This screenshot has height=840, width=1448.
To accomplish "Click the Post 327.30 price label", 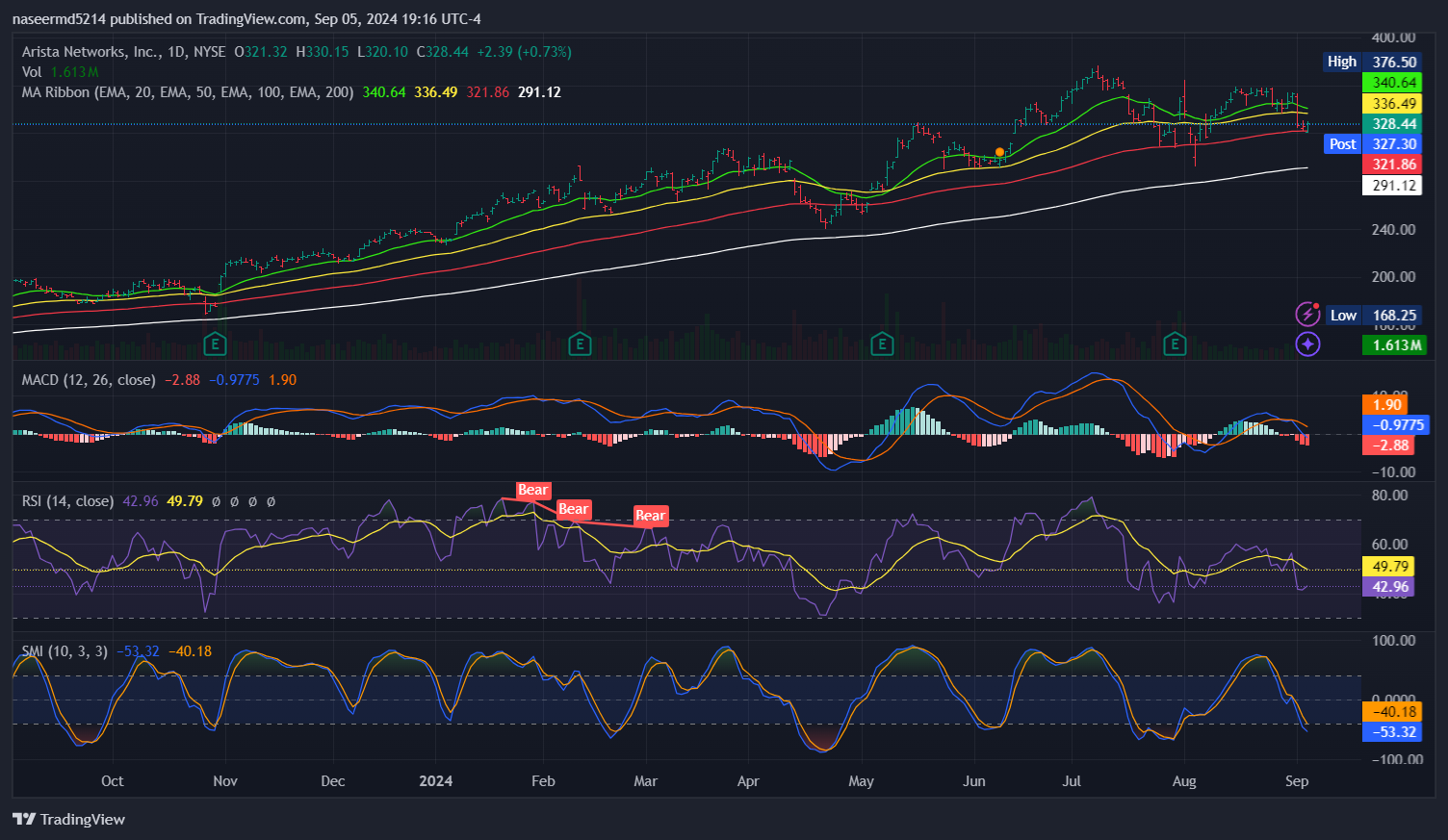I will click(x=1373, y=144).
